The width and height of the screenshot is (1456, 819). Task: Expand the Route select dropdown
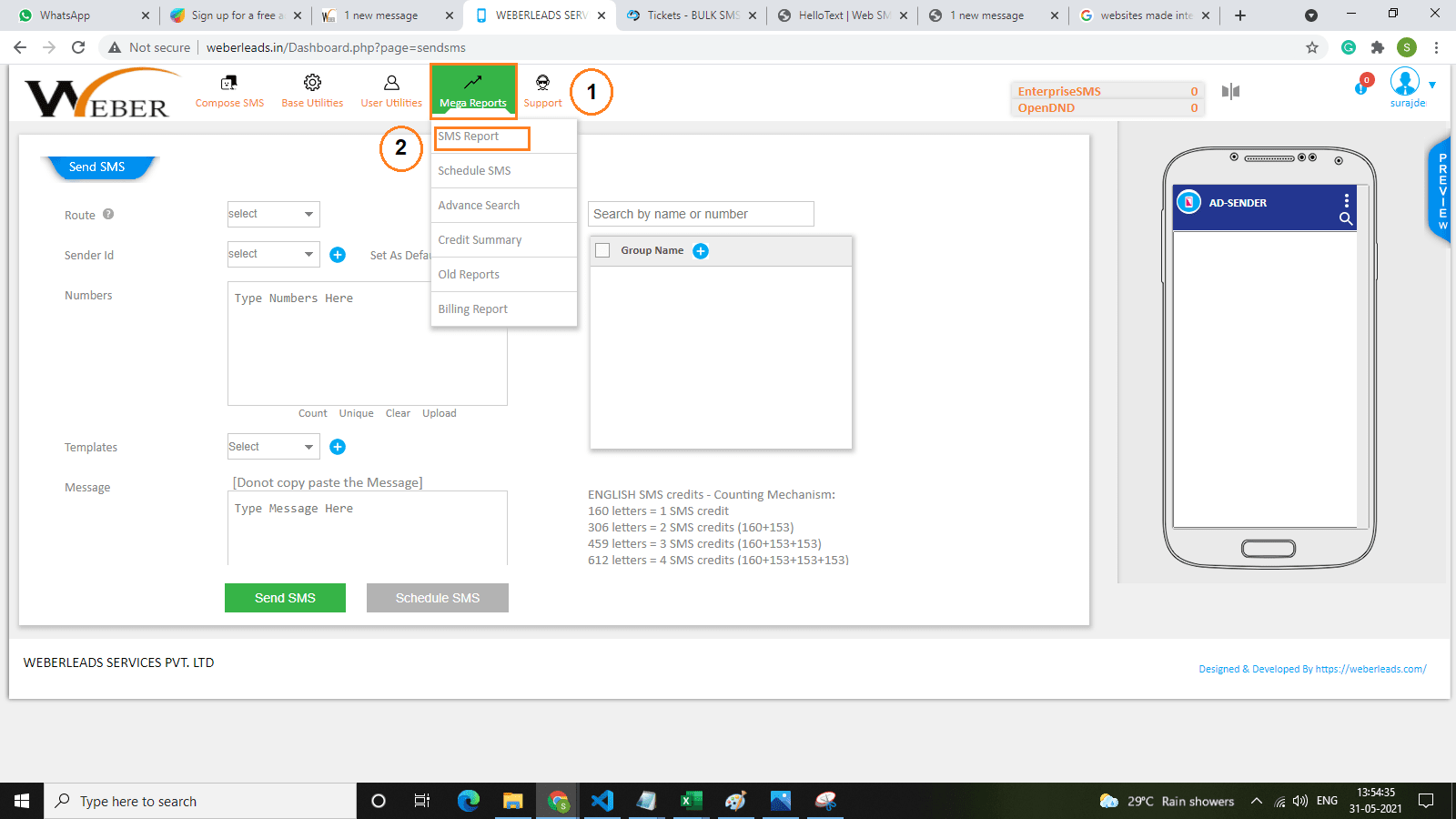click(273, 214)
